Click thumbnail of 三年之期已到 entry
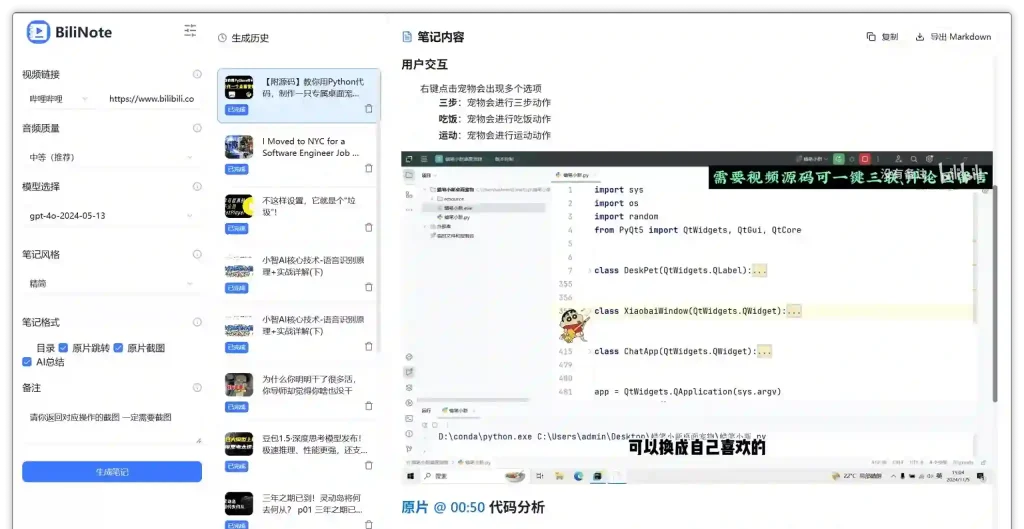This screenshot has width=1024, height=529. 239,504
